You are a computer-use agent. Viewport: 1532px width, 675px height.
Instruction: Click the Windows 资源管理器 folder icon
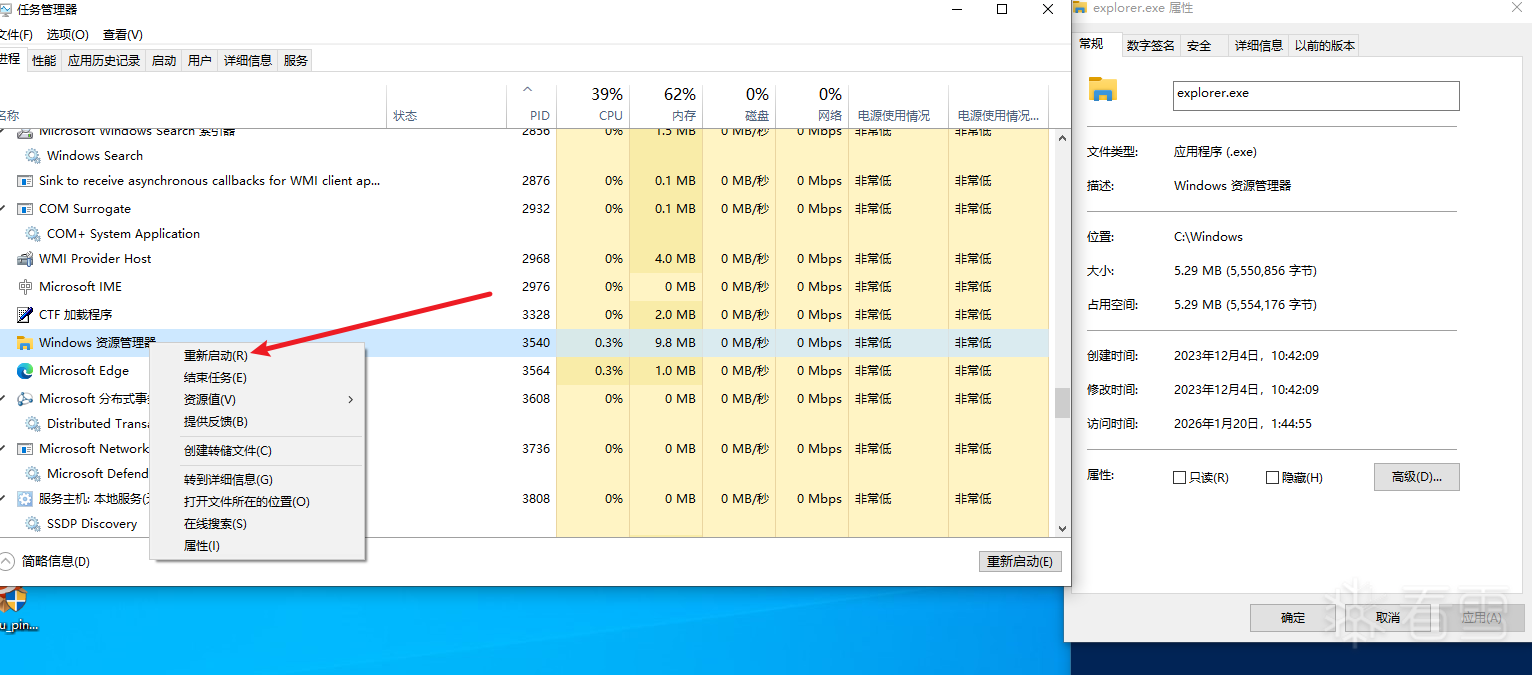(x=25, y=343)
